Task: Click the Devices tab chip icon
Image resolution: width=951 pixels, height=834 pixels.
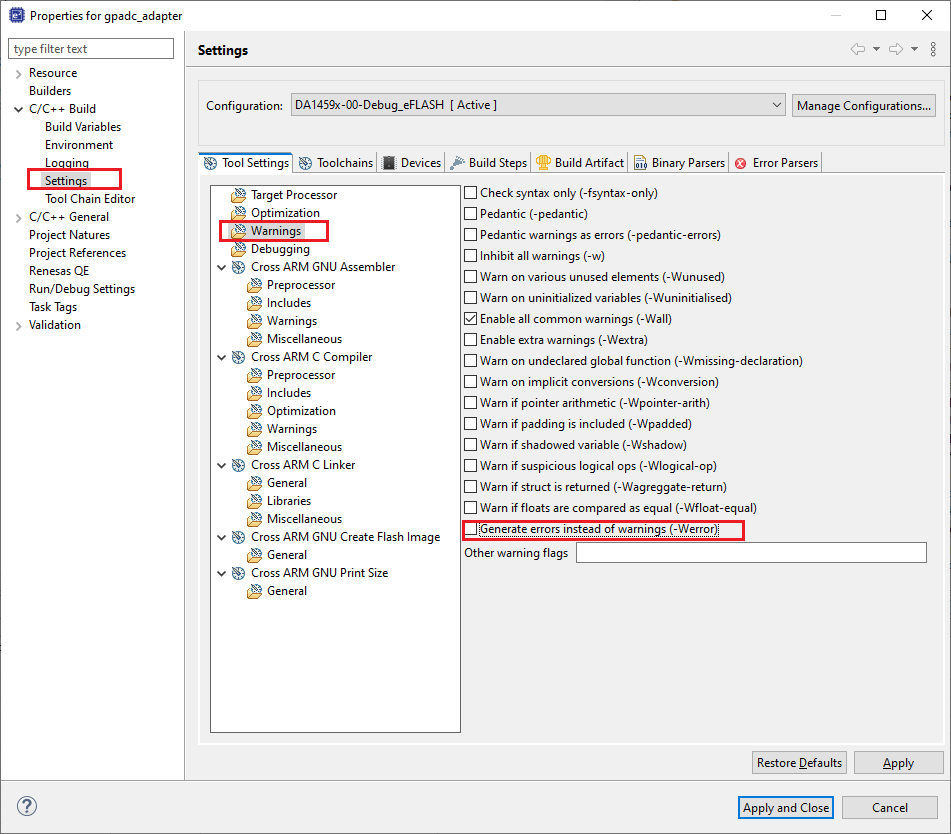Action: pos(389,163)
